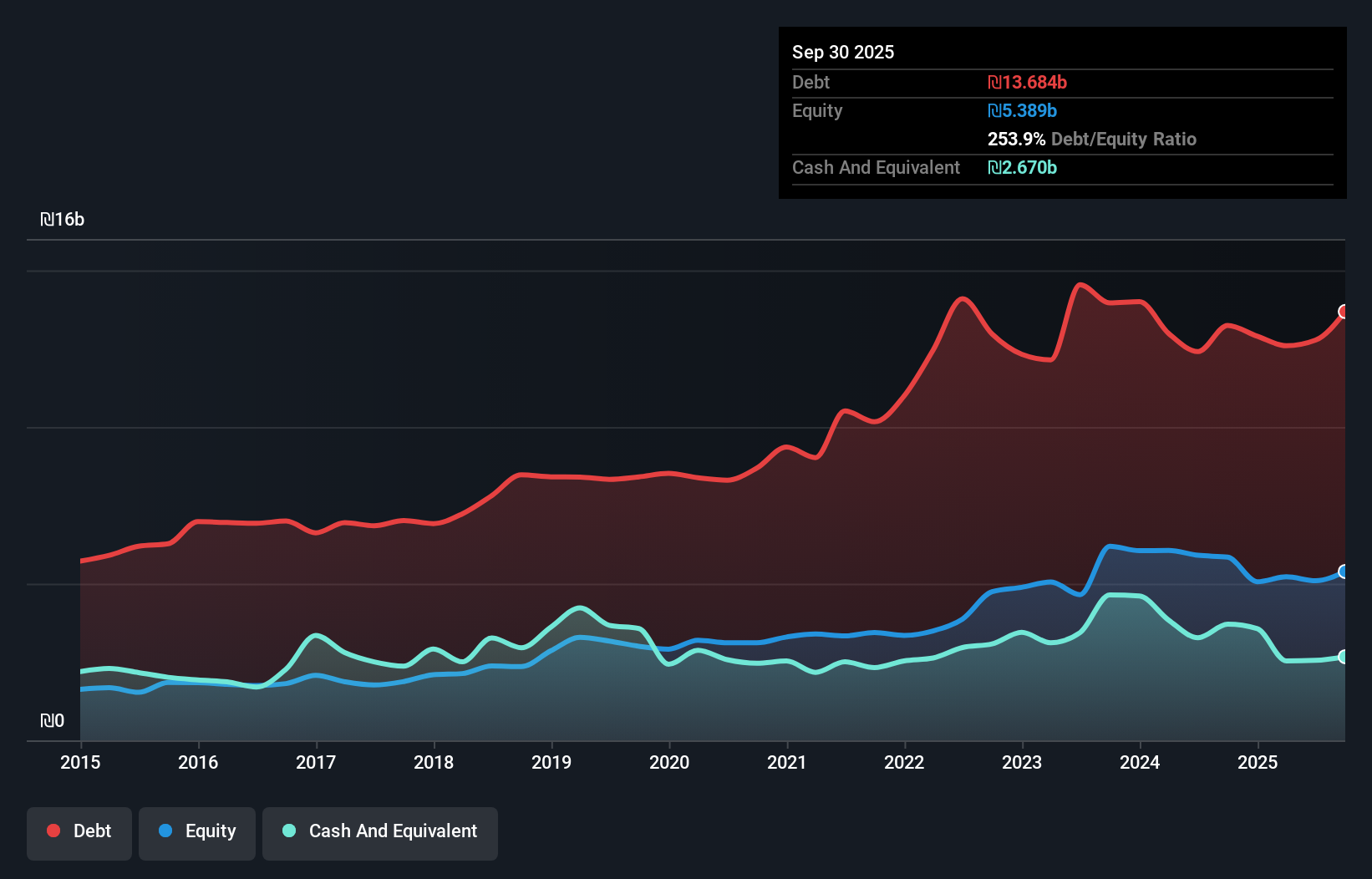The width and height of the screenshot is (1372, 879).
Task: Click the Cash And Equivalent tooltip label
Action: pyautogui.click(x=876, y=168)
